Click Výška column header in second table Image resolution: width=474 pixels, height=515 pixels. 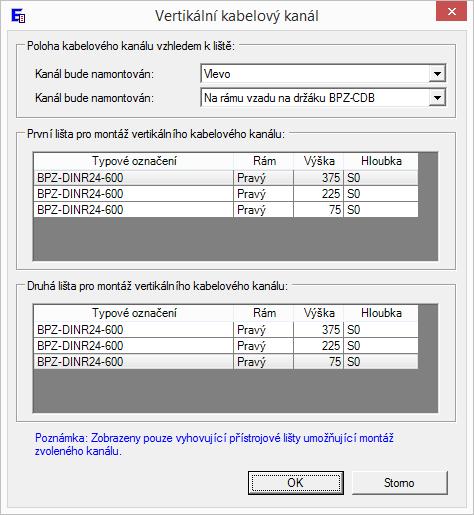tap(319, 313)
